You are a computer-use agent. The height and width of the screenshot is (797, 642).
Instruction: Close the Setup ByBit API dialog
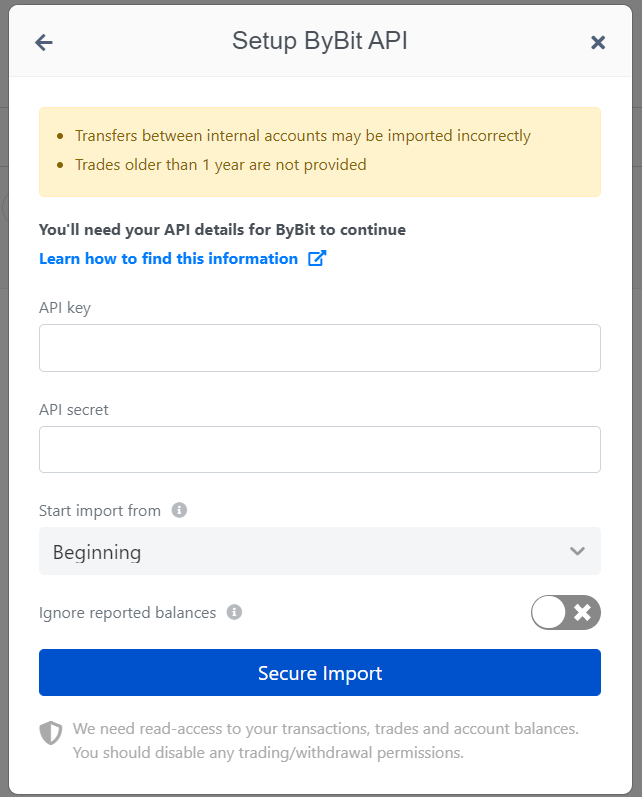tap(598, 42)
